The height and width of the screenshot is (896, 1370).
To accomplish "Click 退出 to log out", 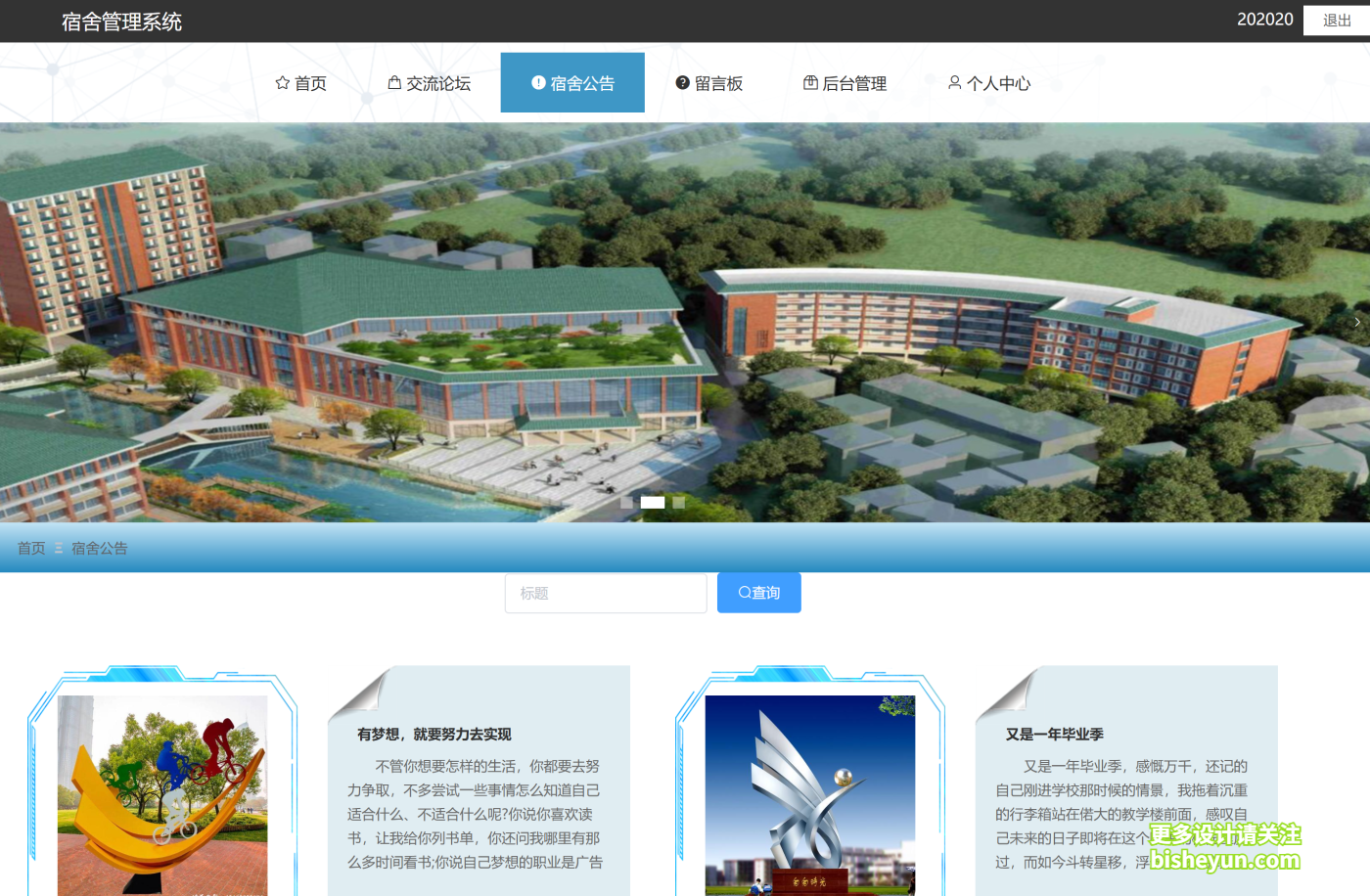I will [x=1337, y=20].
